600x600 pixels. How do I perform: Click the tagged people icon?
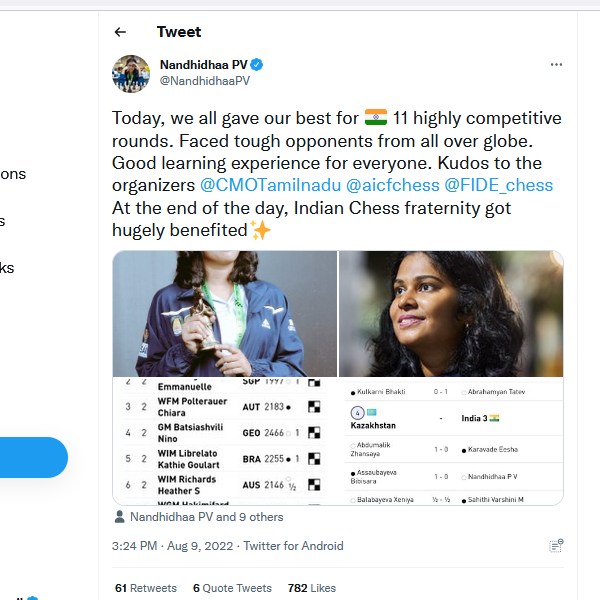(x=120, y=517)
